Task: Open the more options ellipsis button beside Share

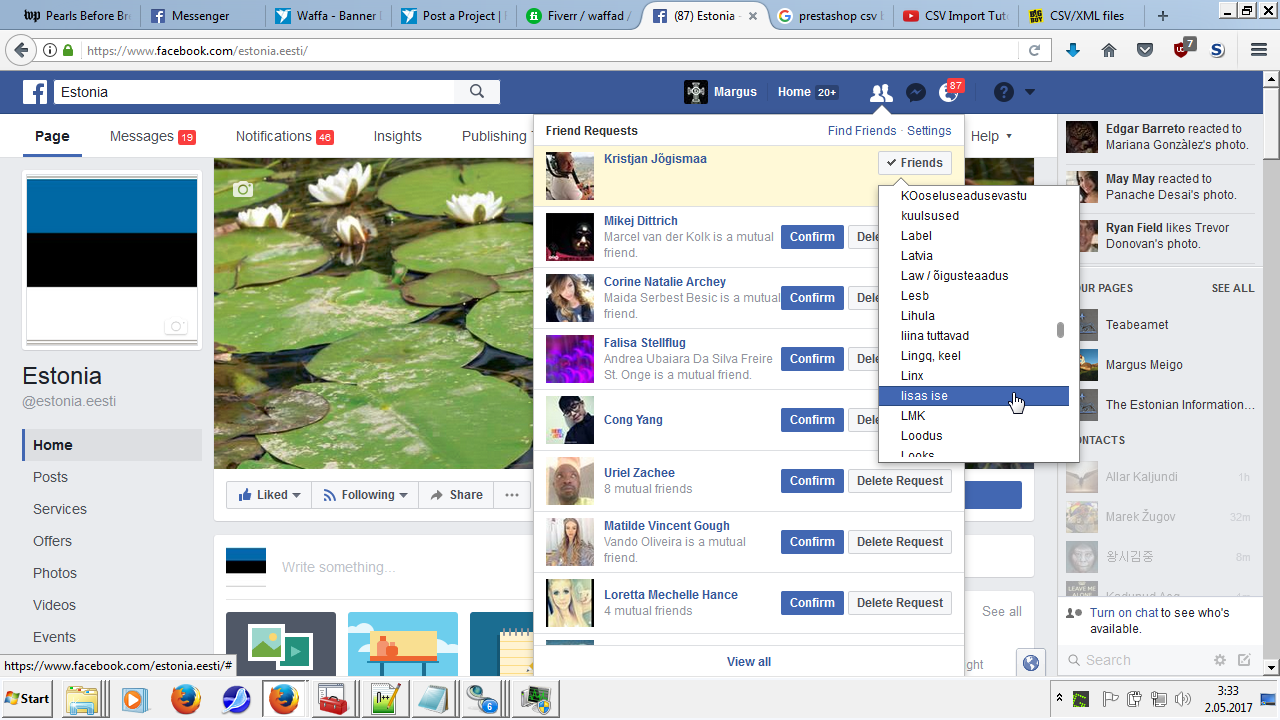Action: 512,495
